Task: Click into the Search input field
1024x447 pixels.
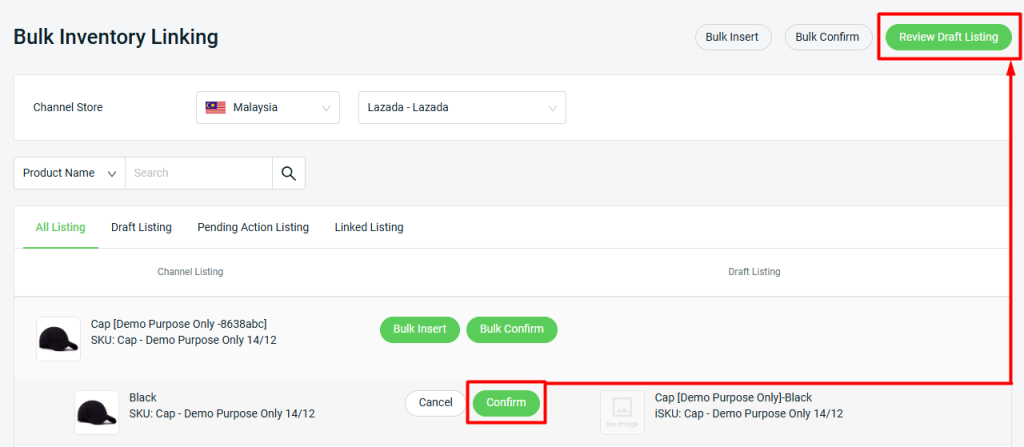Action: pyautogui.click(x=199, y=173)
